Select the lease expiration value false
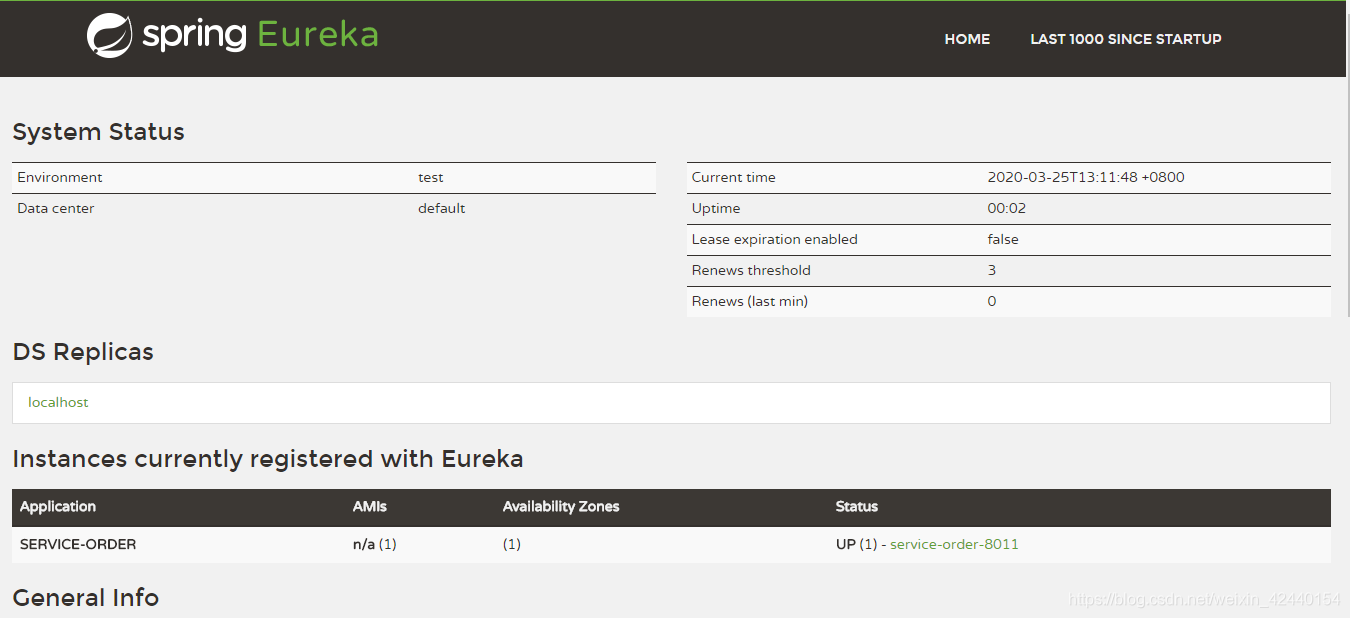 [x=1003, y=239]
